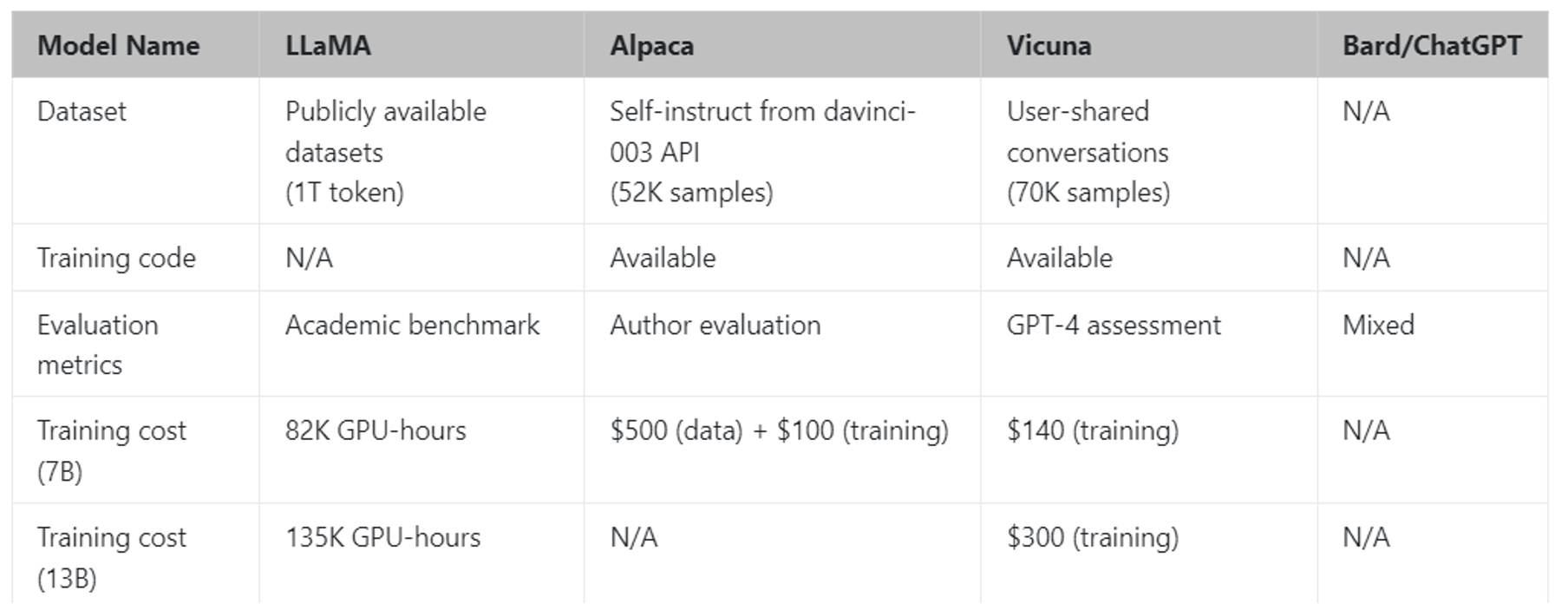The image size is (1568, 604).
Task: Click the Mixed evaluation cell
Action: pyautogui.click(x=1378, y=325)
